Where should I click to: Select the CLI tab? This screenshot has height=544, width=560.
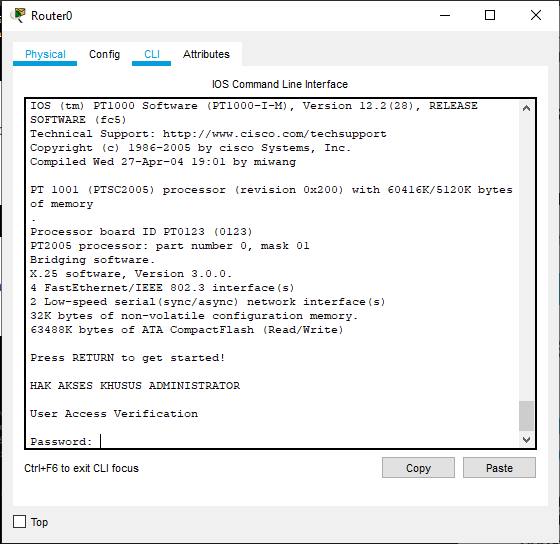tap(151, 54)
